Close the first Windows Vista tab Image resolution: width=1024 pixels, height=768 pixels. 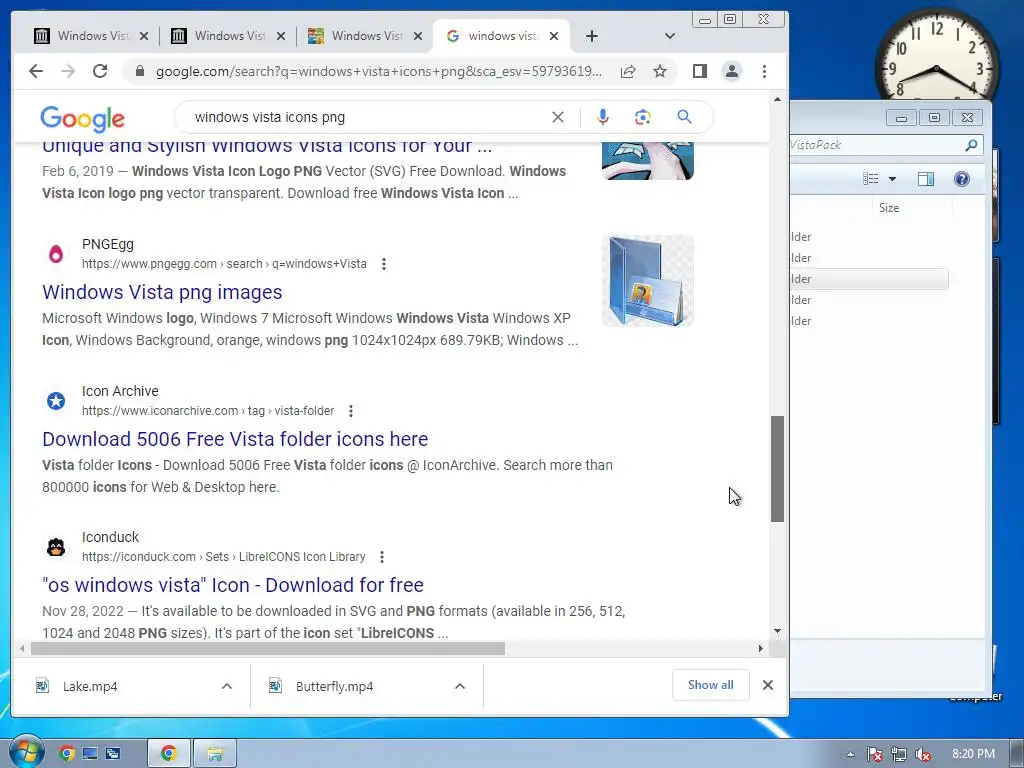tap(144, 36)
